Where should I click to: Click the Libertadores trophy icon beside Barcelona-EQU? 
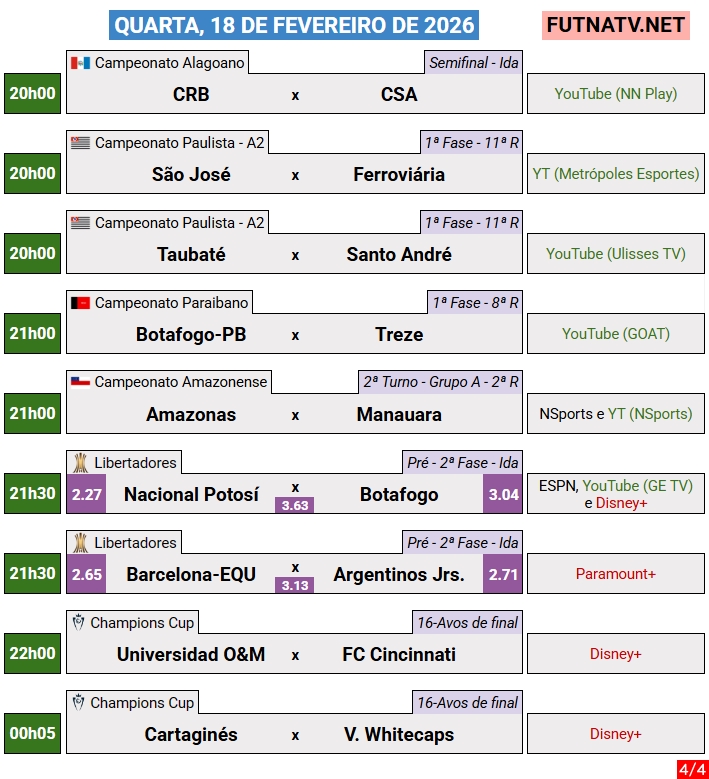(x=80, y=543)
